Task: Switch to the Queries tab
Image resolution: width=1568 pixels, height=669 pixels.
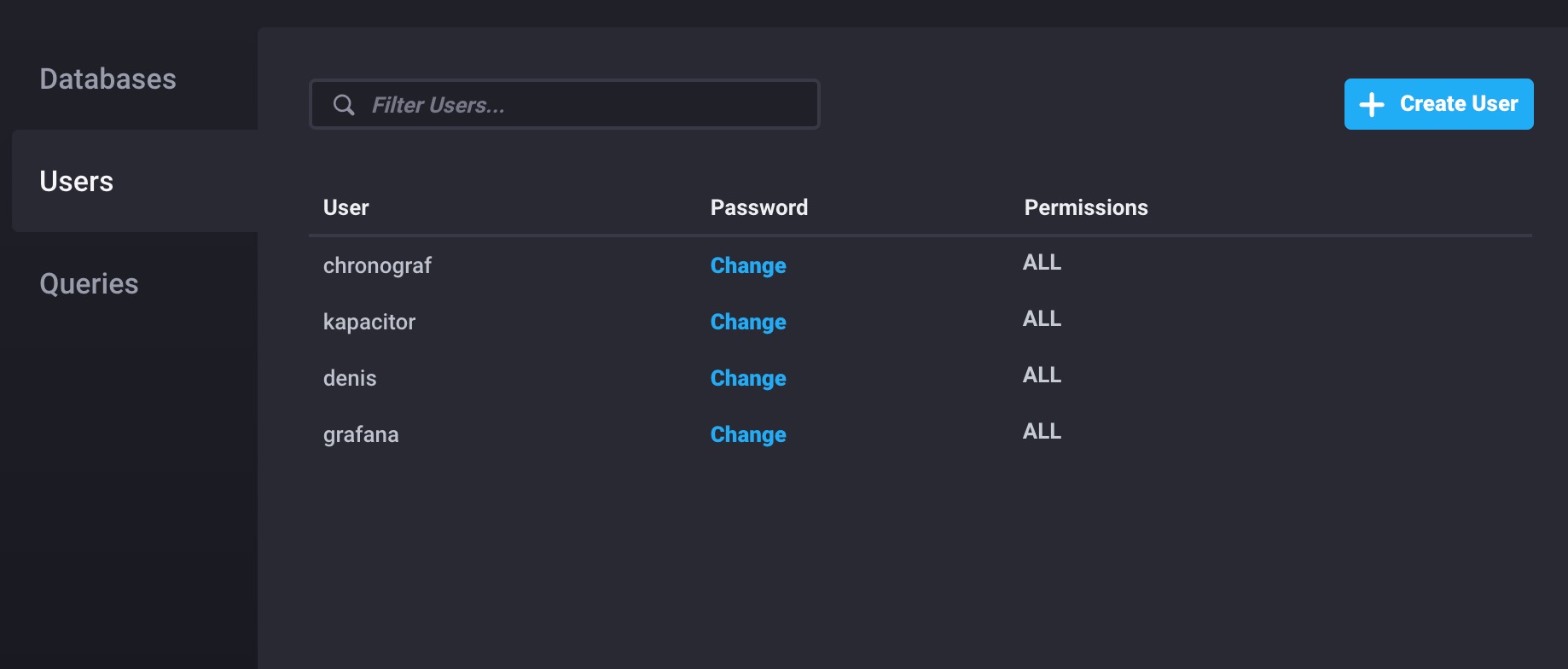Action: pyautogui.click(x=89, y=283)
